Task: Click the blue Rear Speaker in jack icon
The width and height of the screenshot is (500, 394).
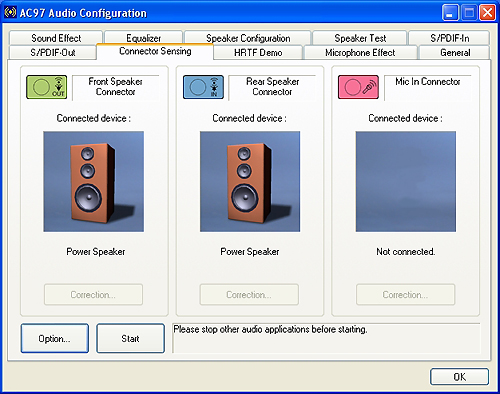Action: pos(203,87)
